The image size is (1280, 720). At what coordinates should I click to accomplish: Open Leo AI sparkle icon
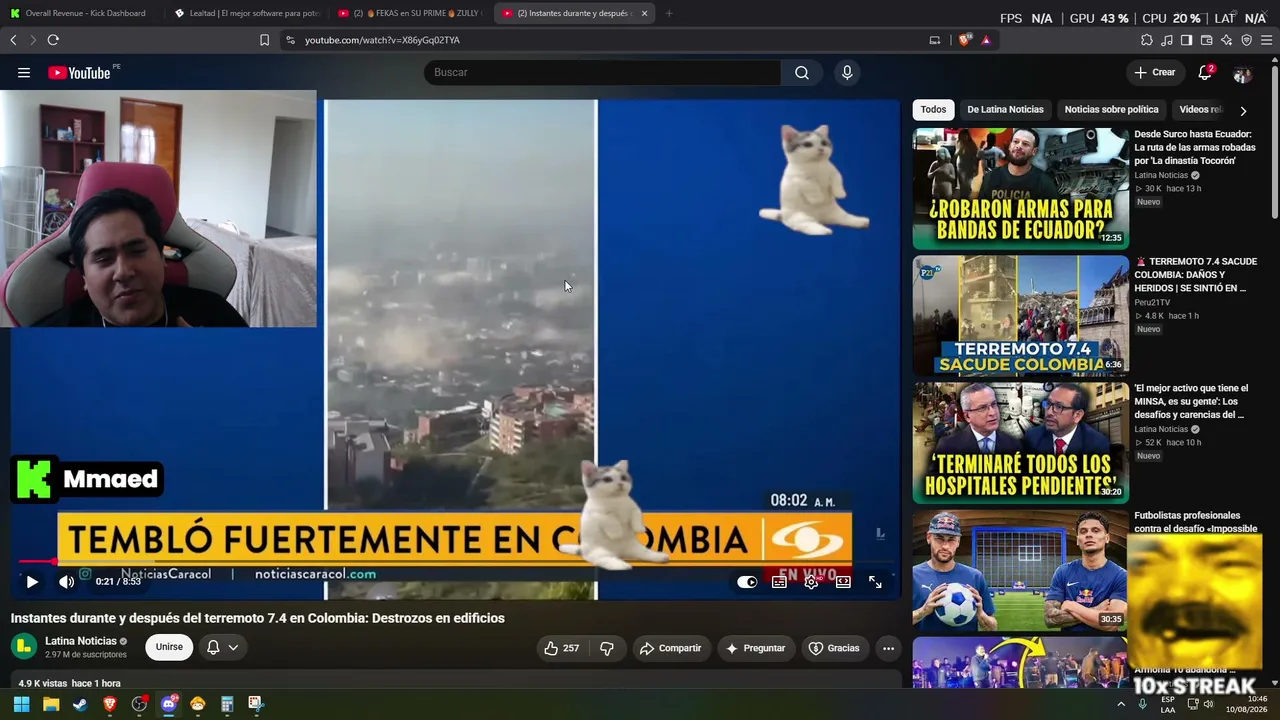(1227, 40)
